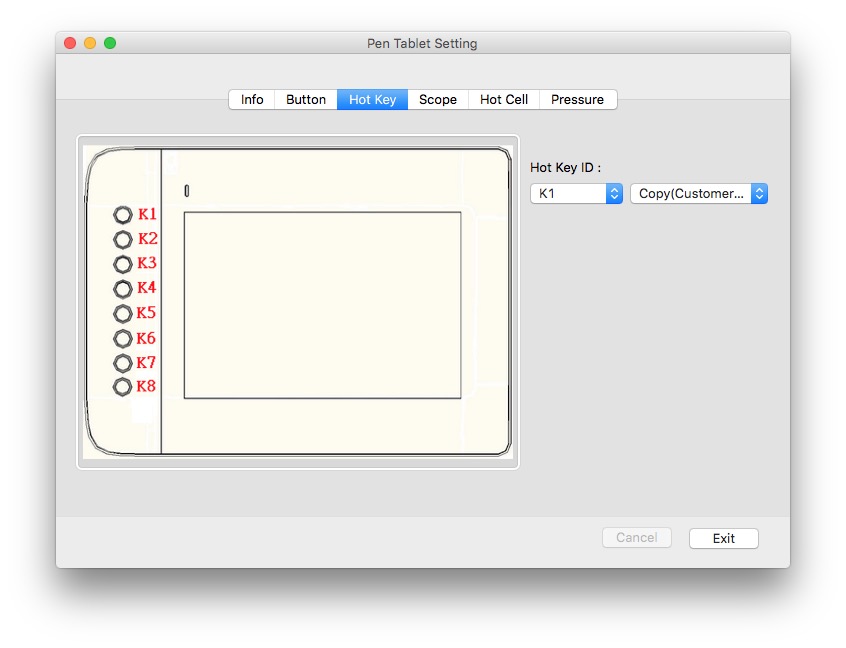Select the Hot Key tab
846x648 pixels.
tap(372, 100)
